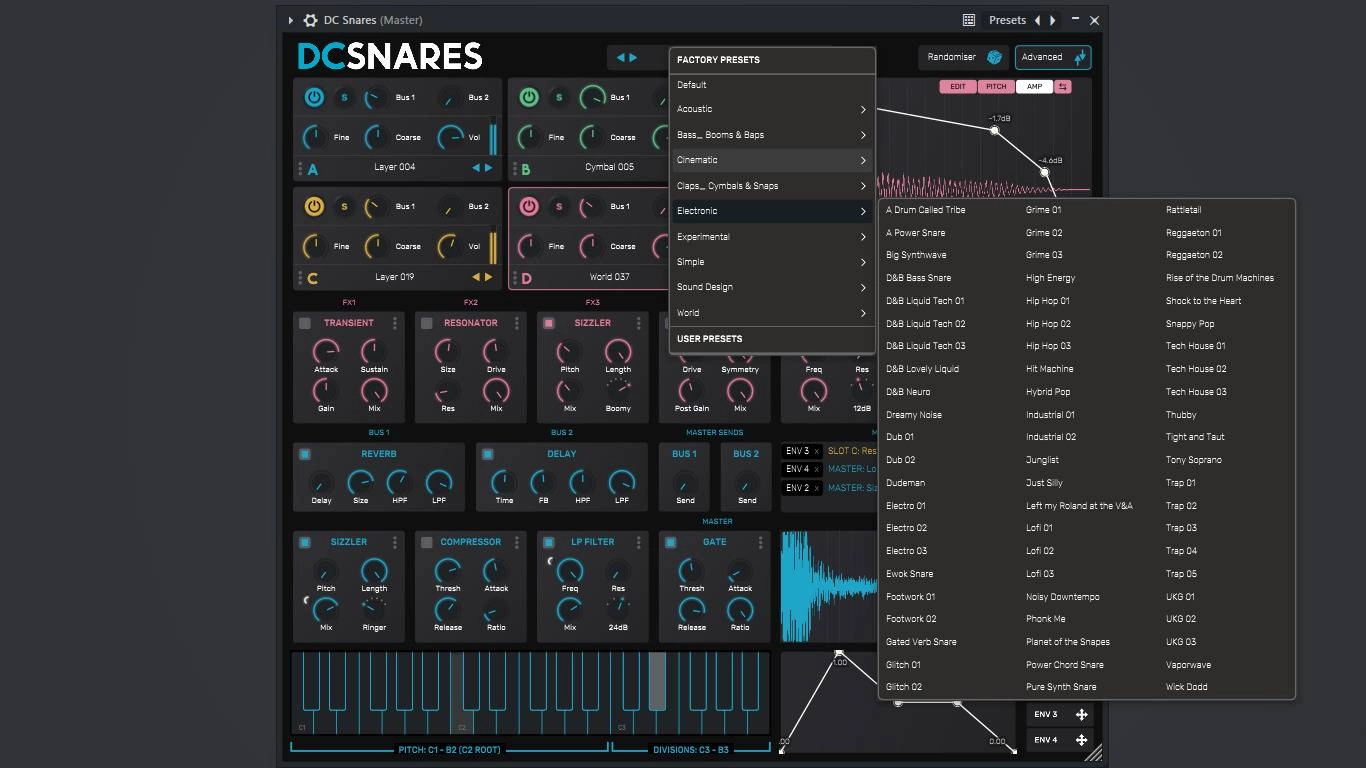Viewport: 1366px width, 768px height.
Task: Load previous sample for Layer 004
Action: [x=476, y=168]
